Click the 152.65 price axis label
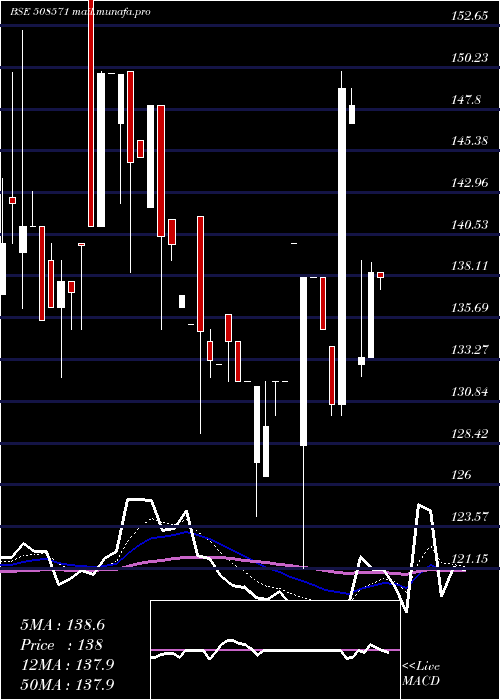The image size is (500, 700). [468, 16]
